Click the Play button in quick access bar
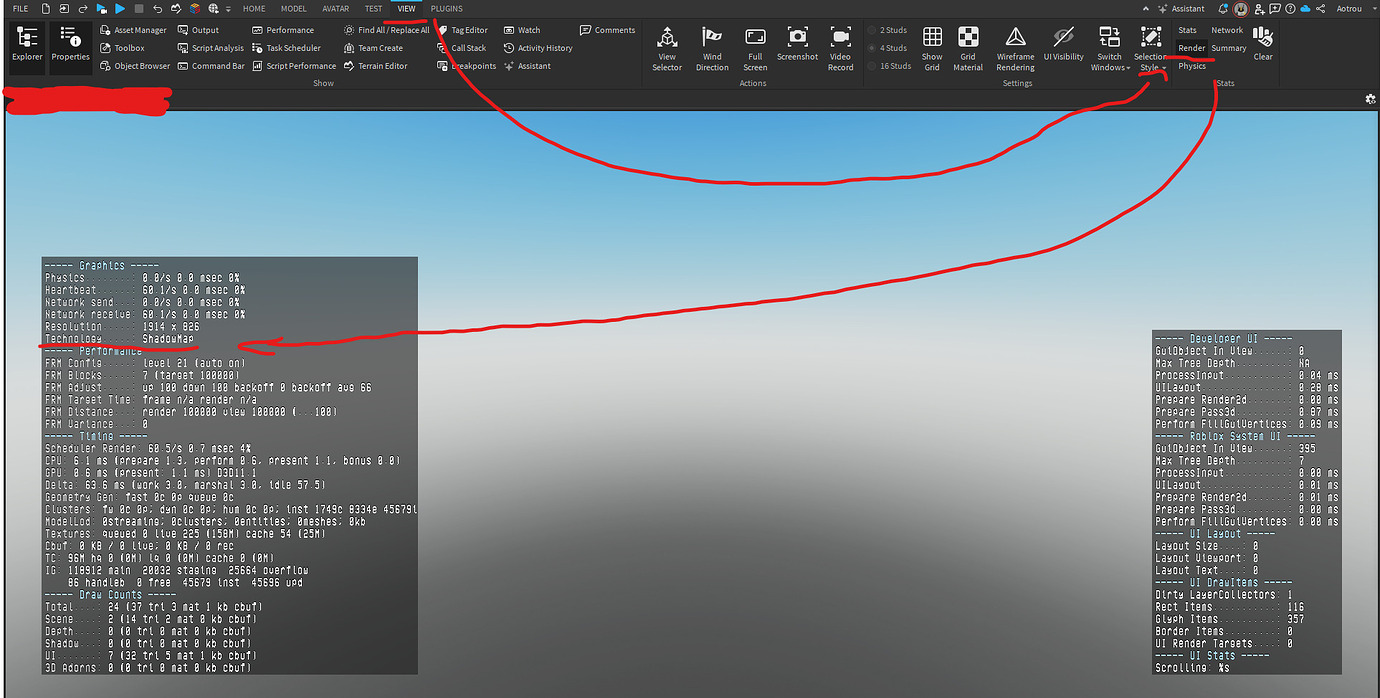 coord(120,8)
